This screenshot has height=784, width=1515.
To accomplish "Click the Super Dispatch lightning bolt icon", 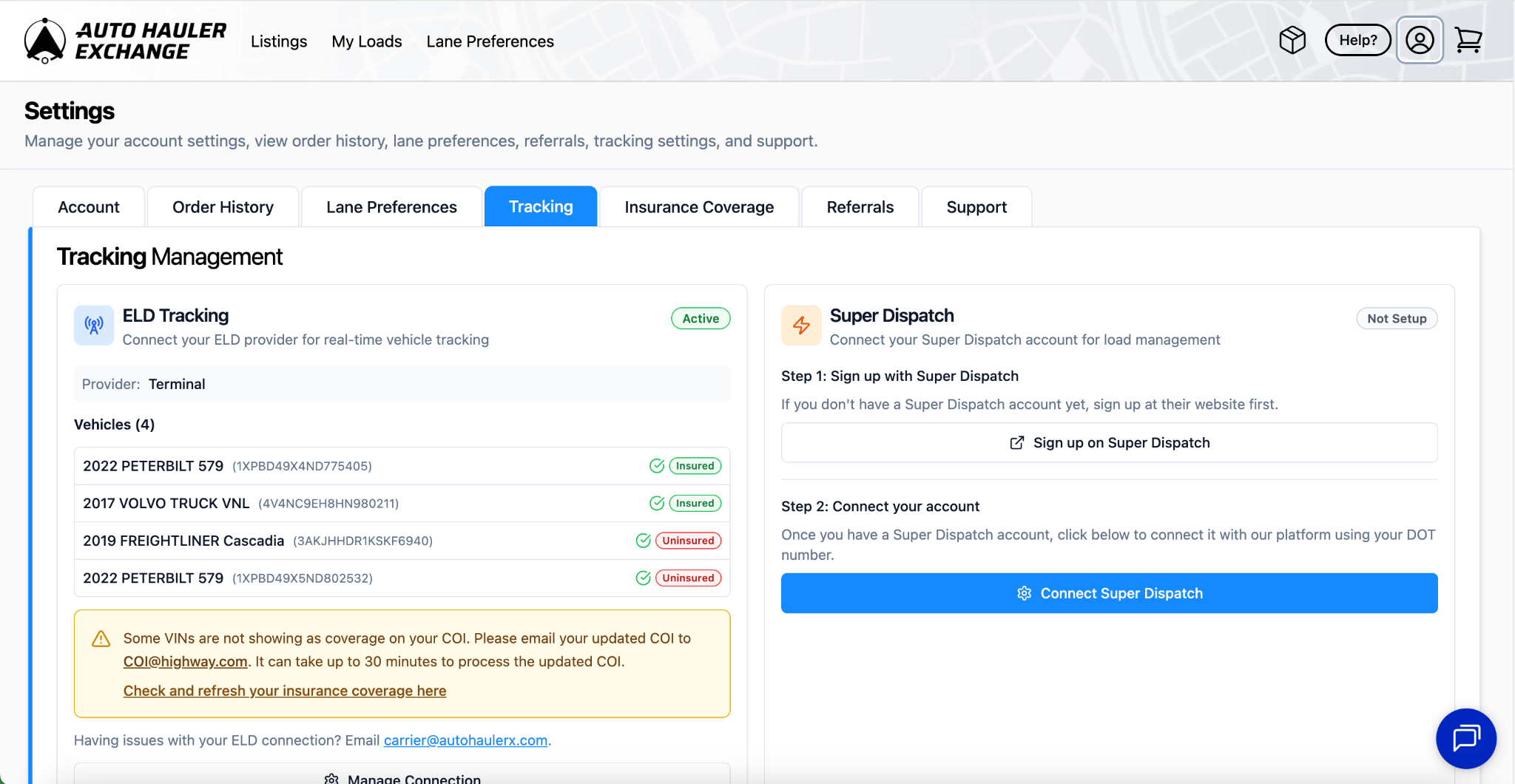I will point(801,325).
